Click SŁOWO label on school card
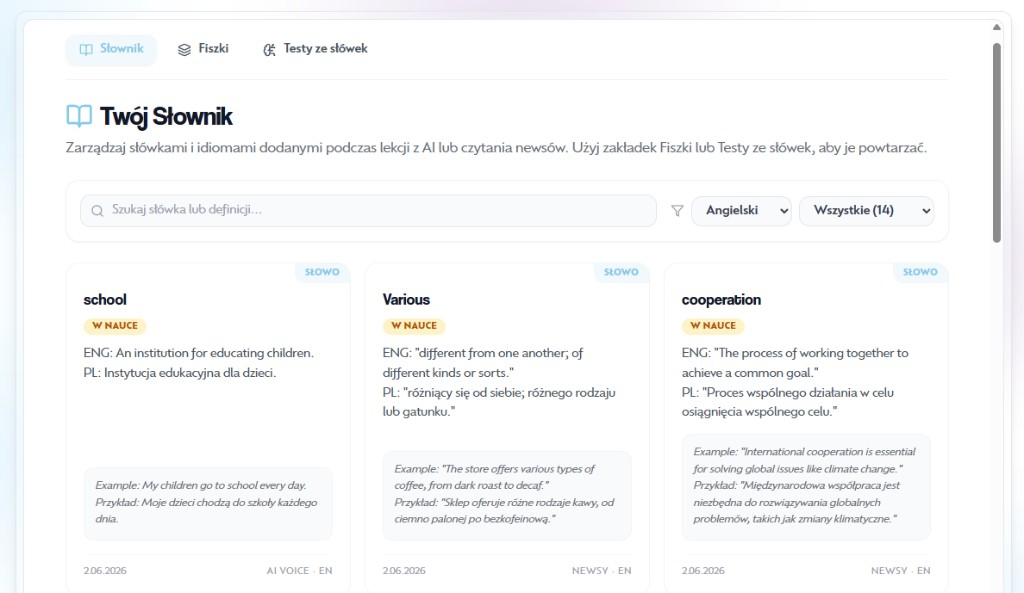The image size is (1024, 593). click(322, 272)
